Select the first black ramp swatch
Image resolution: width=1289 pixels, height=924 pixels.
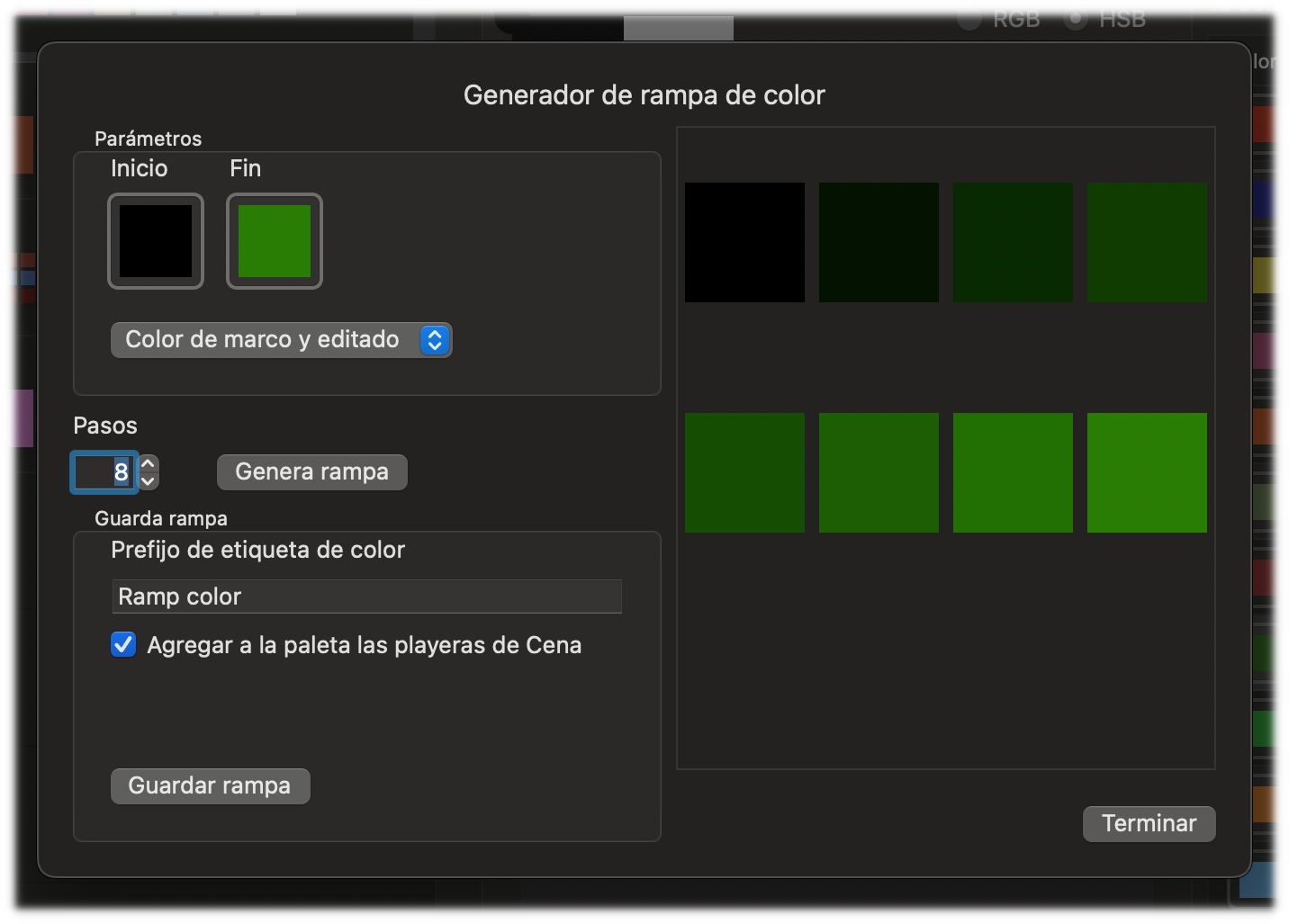coord(744,242)
